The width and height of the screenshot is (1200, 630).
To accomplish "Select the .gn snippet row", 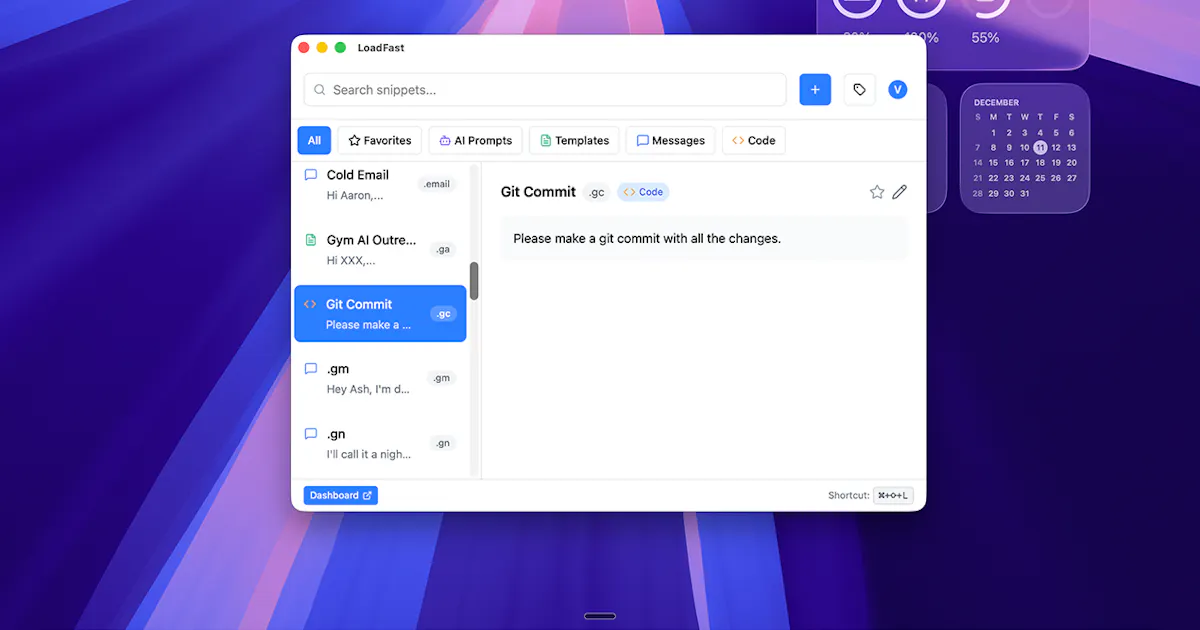I will (380, 444).
